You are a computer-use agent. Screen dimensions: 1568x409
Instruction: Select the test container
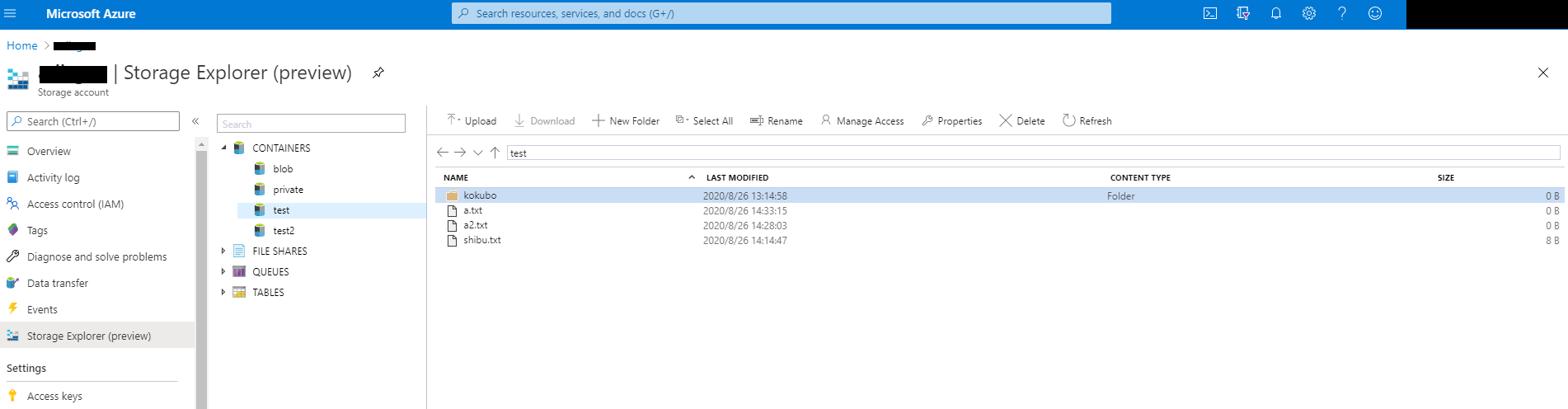coord(281,210)
